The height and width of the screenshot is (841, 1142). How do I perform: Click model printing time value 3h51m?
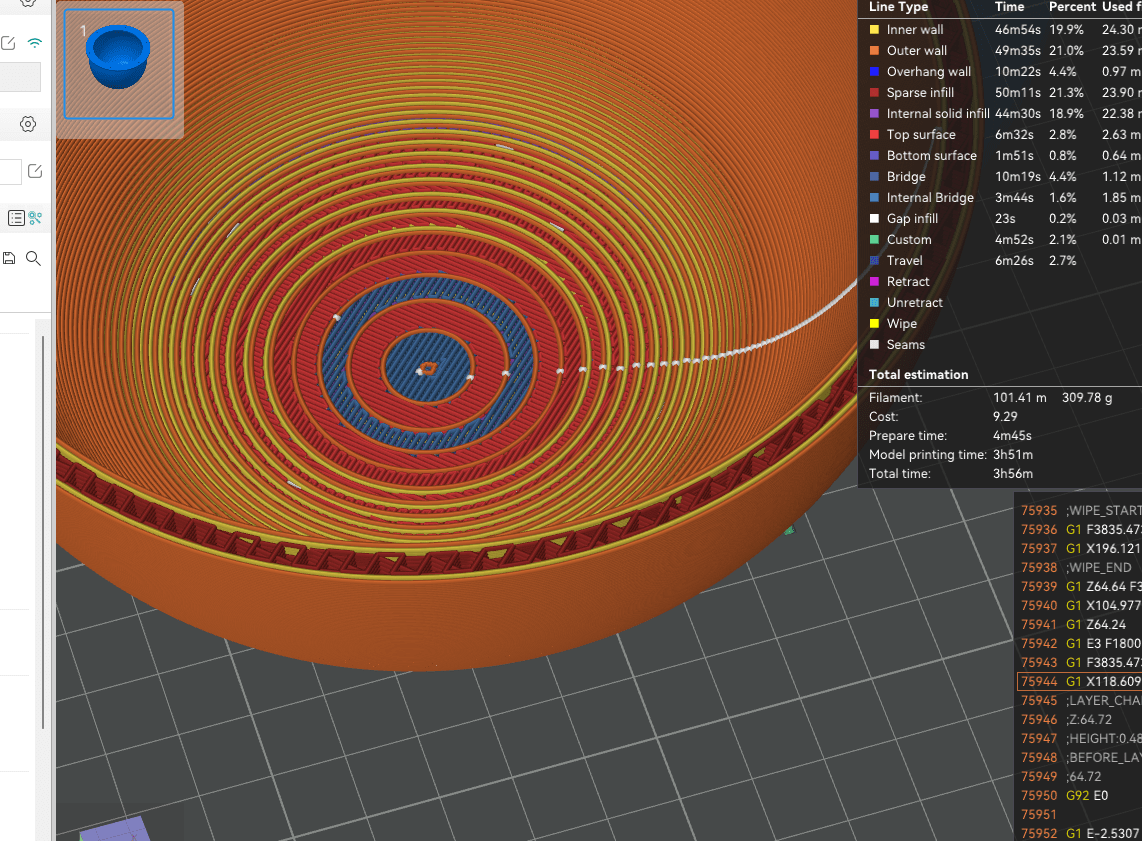click(x=1012, y=455)
